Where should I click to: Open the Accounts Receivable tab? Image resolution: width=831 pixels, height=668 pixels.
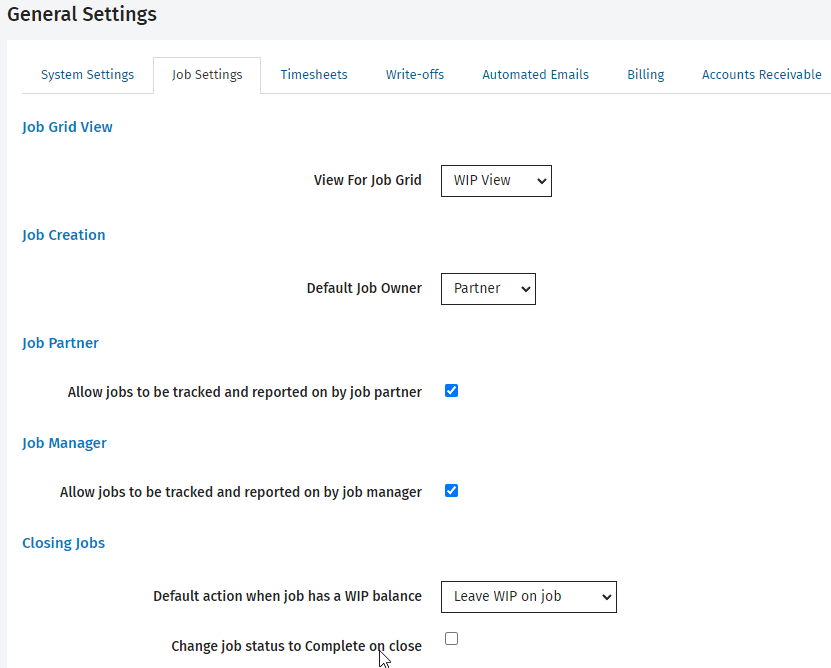tap(762, 75)
